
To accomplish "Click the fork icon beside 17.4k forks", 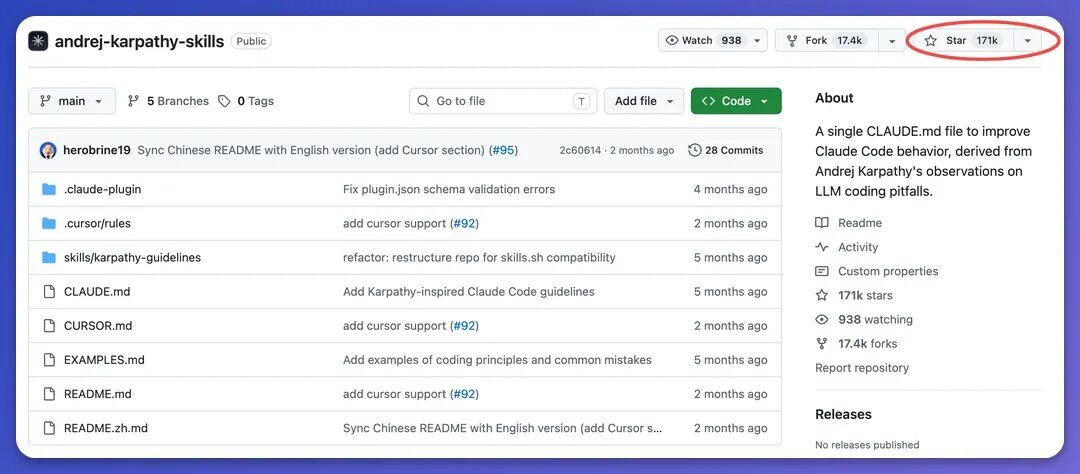I will pos(822,343).
